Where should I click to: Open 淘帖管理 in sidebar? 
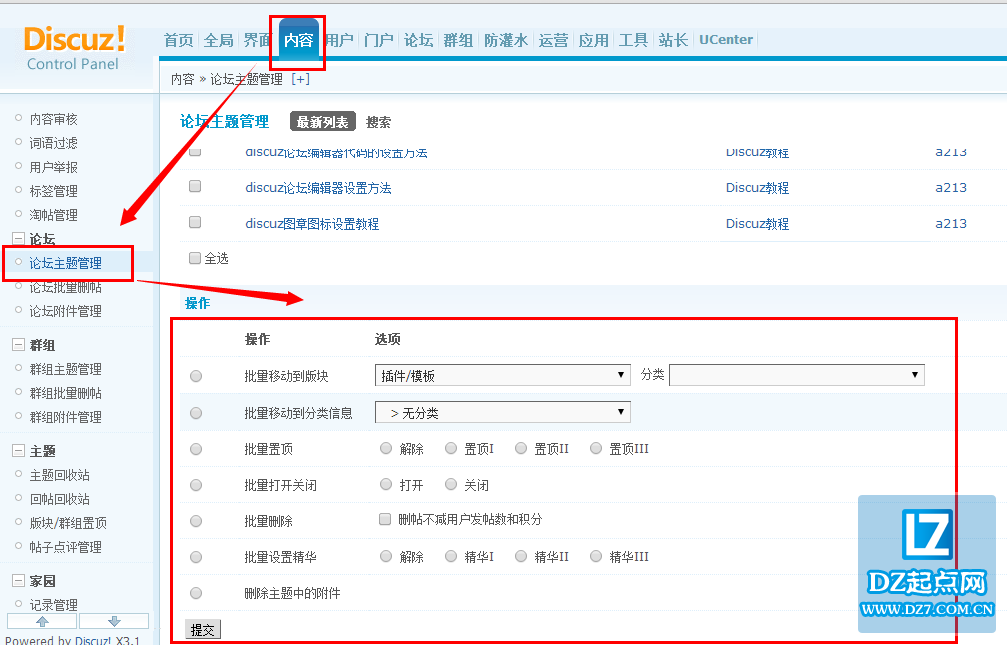point(53,215)
